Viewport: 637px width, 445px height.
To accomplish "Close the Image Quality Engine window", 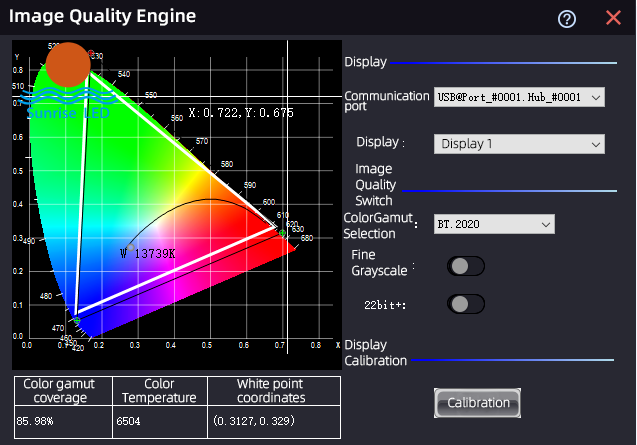I will [613, 18].
